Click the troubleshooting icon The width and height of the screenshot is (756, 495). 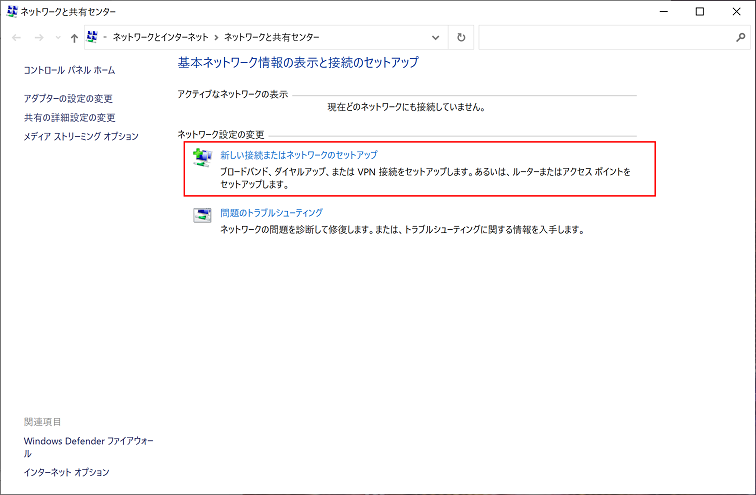tap(202, 215)
